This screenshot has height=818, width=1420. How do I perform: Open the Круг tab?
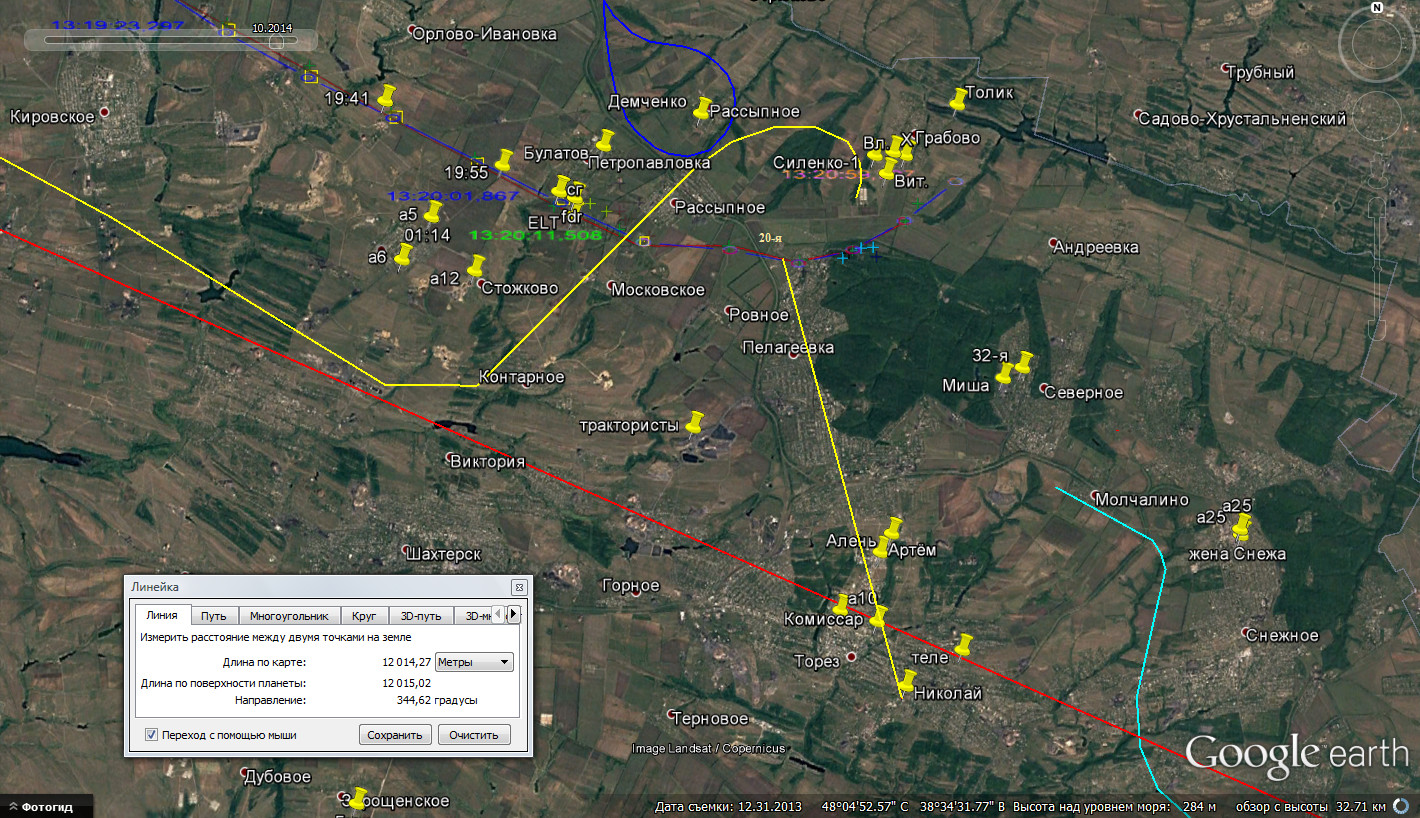coord(364,616)
